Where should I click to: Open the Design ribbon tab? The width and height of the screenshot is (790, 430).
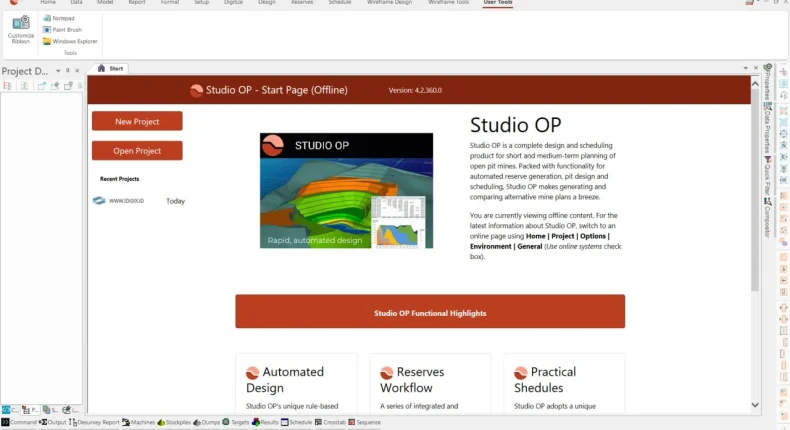267,3
